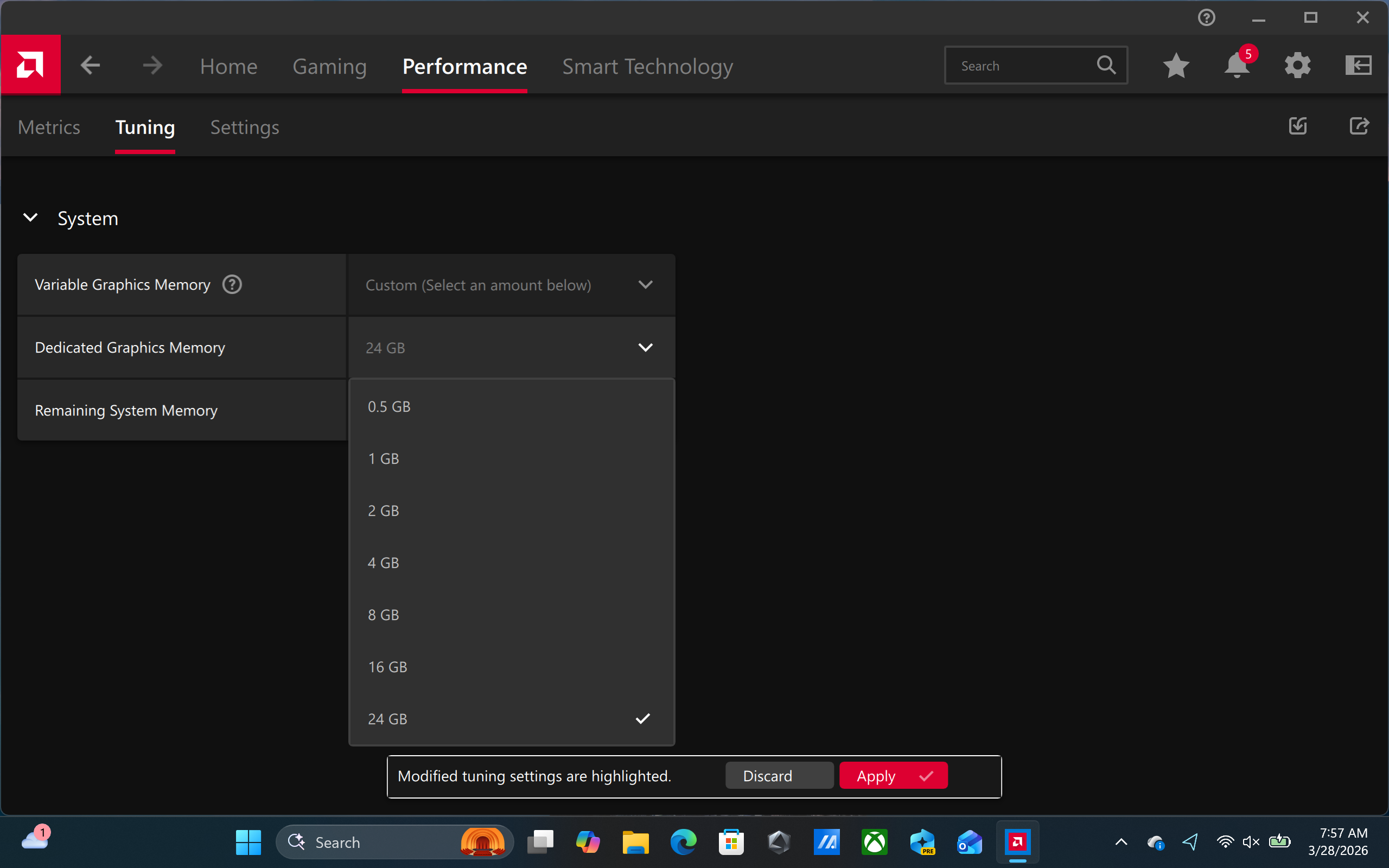Image resolution: width=1389 pixels, height=868 pixels.
Task: Click the favorites star icon
Action: 1176,66
